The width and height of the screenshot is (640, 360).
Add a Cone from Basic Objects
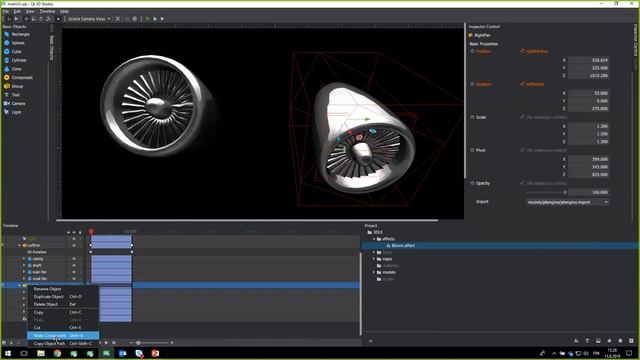13,69
